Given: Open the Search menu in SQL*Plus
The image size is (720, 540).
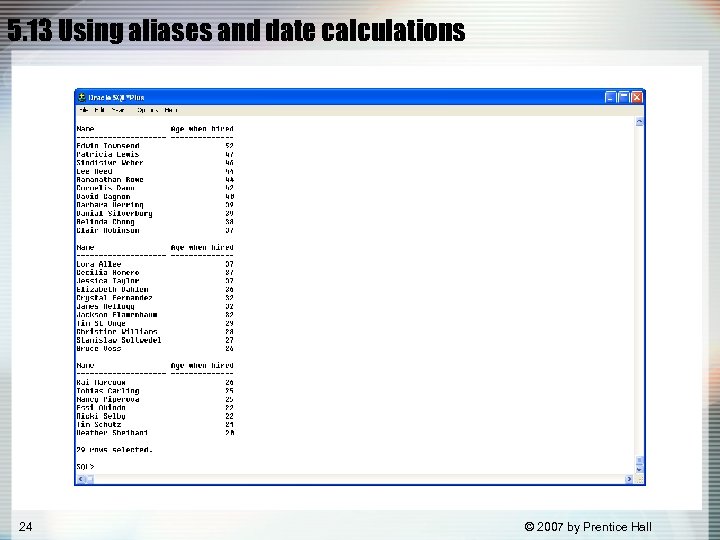Looking at the screenshot, I should [118, 110].
